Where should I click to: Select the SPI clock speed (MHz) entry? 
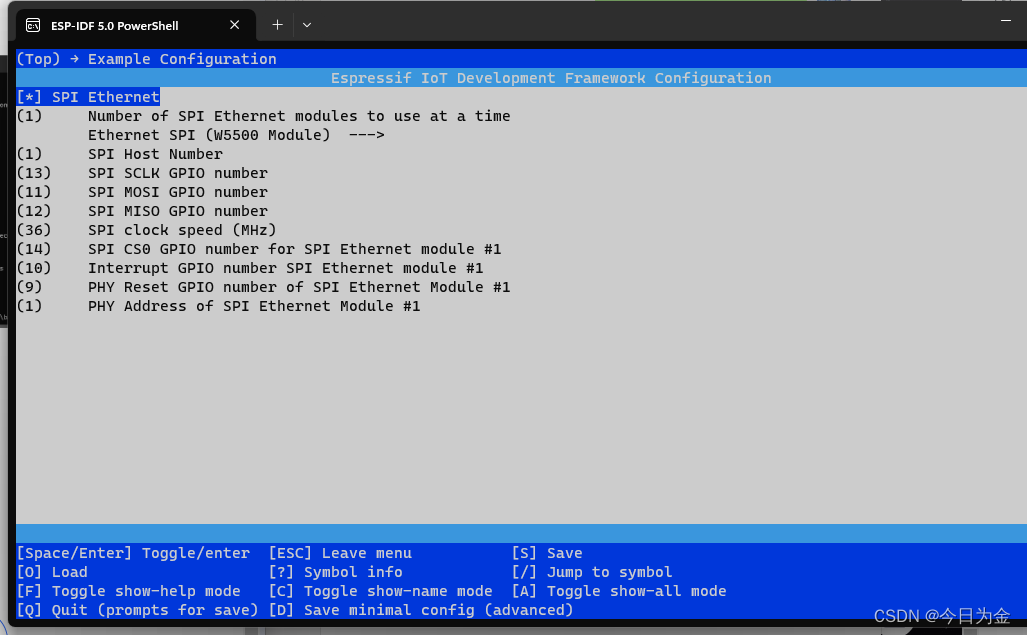click(182, 229)
